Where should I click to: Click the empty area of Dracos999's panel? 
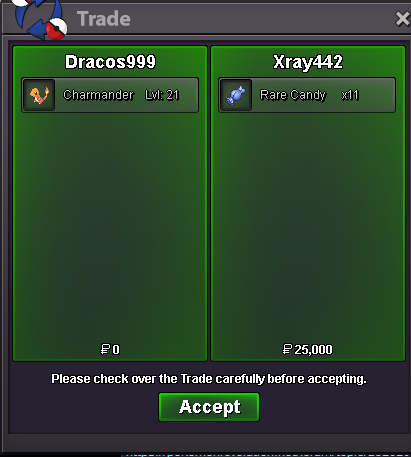[x=110, y=227]
